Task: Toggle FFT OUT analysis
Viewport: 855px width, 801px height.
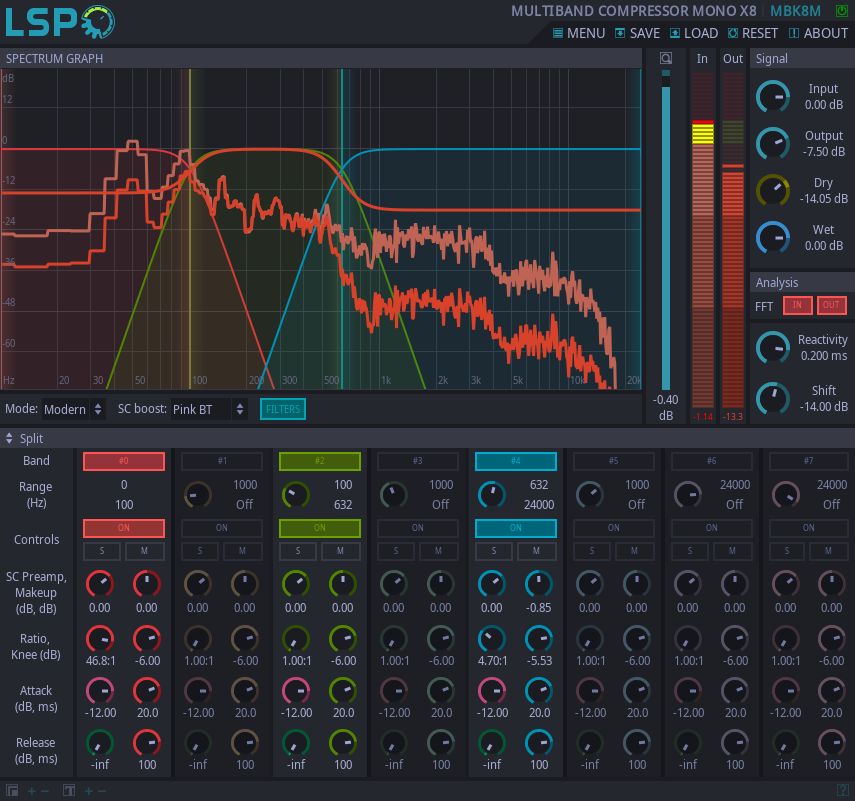Action: click(x=832, y=305)
